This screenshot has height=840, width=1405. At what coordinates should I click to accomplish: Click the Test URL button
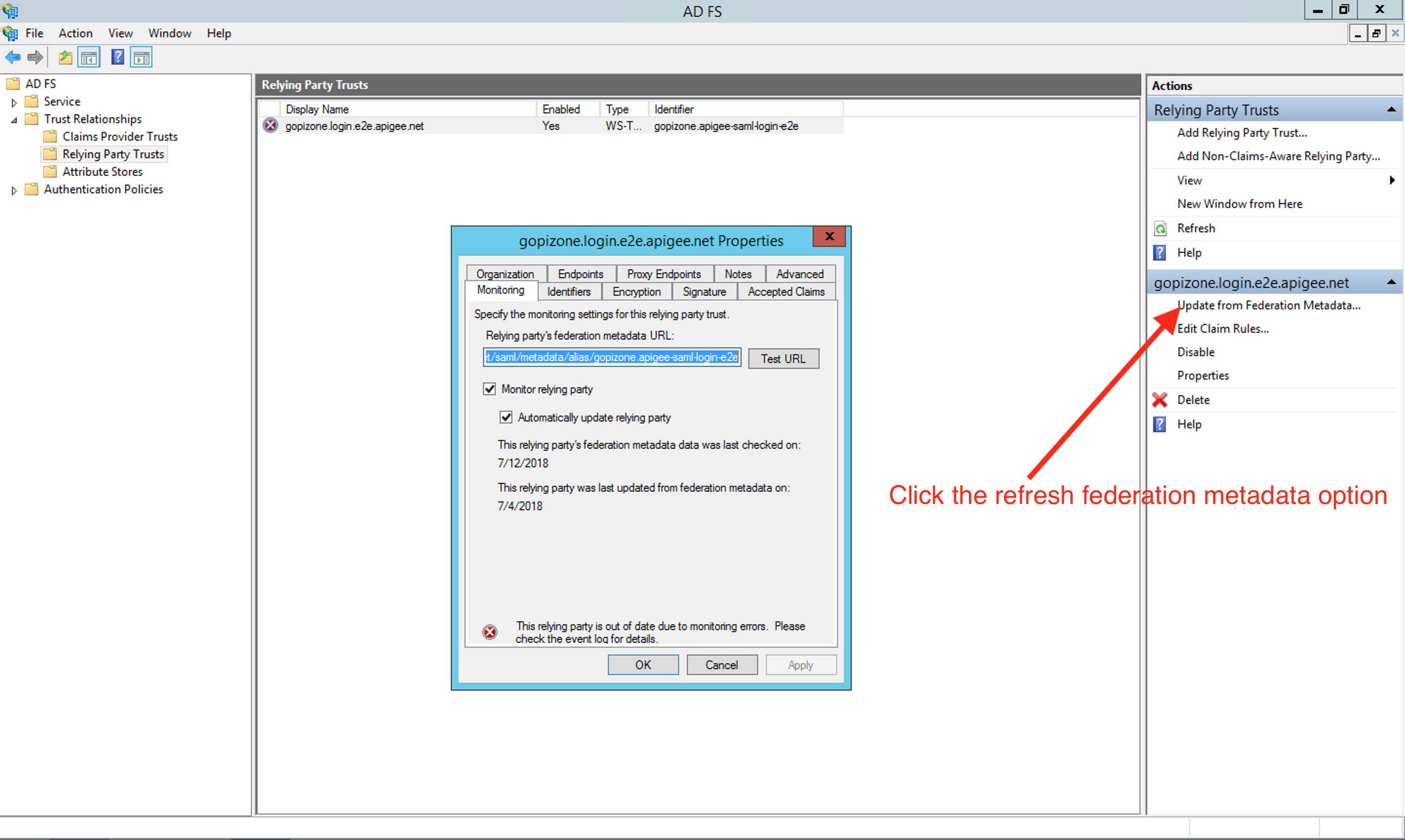click(782, 358)
